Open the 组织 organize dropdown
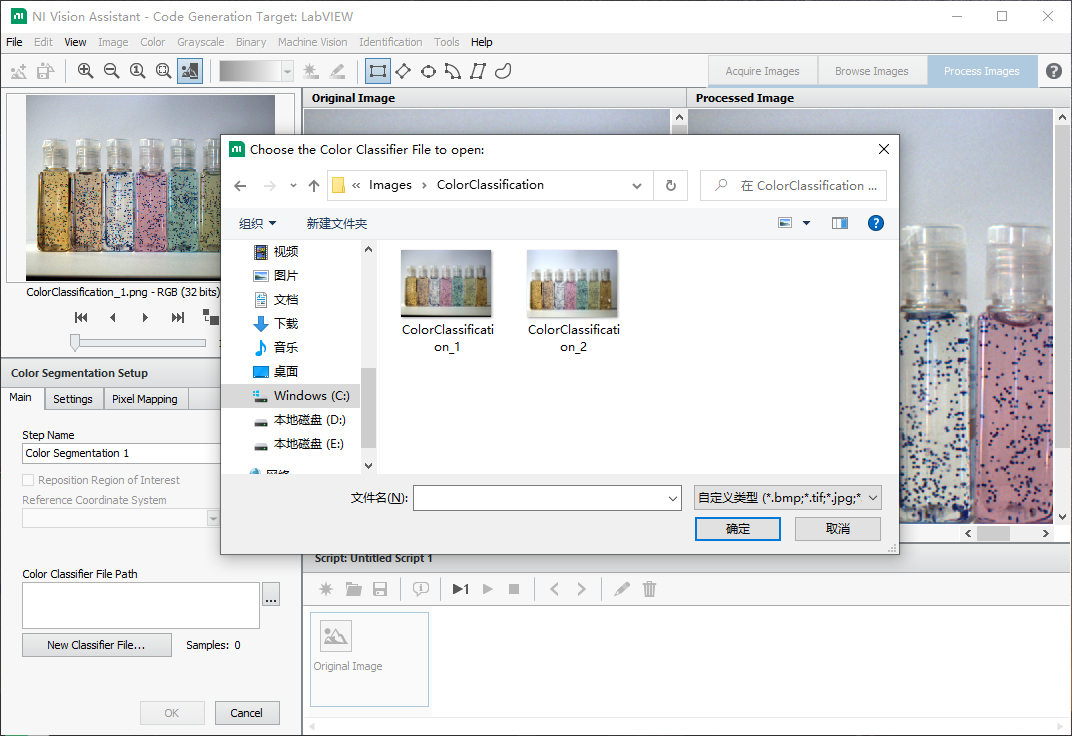Screen dimensions: 1072x736 click(x=257, y=223)
